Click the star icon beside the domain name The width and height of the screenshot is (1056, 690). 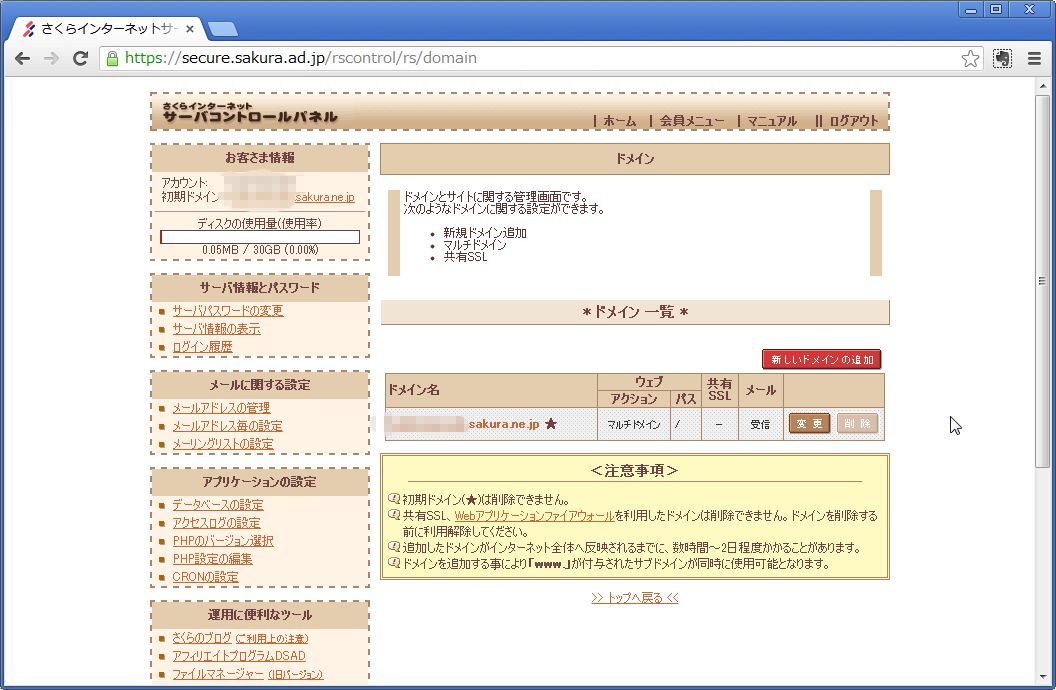click(x=551, y=424)
